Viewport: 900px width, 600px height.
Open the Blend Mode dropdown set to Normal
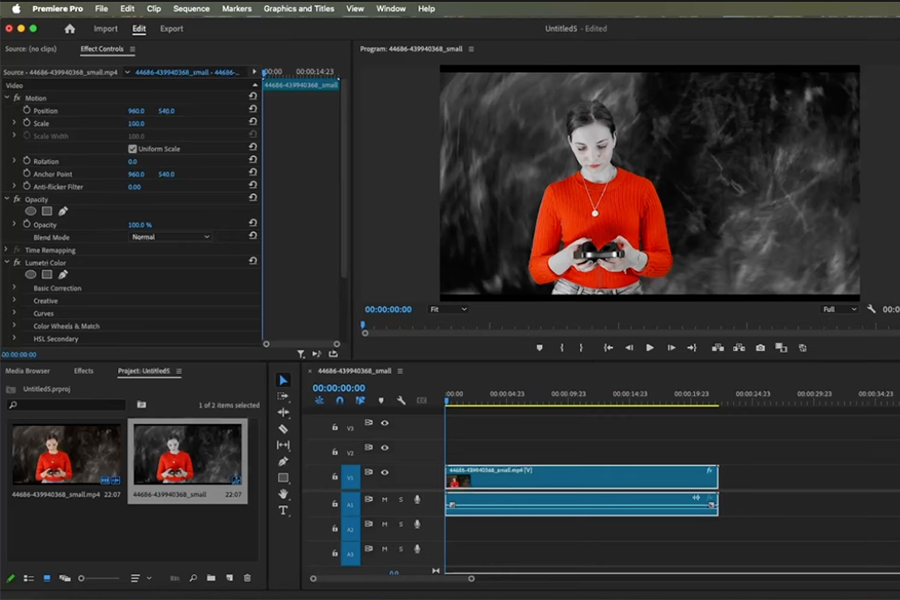(x=170, y=237)
